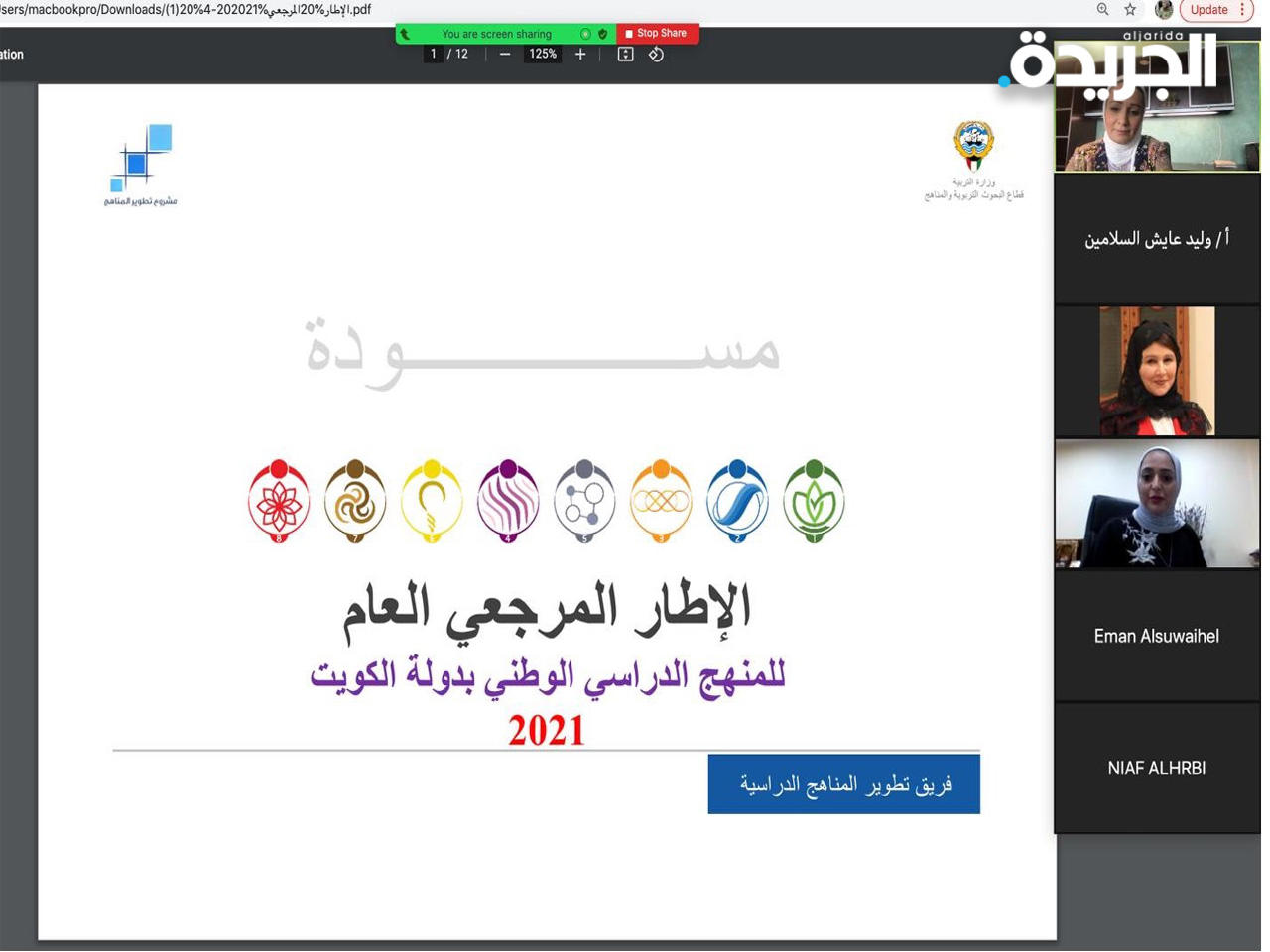Open Chrome's three-dot menu
This screenshot has width=1270, height=952.
[x=1242, y=10]
